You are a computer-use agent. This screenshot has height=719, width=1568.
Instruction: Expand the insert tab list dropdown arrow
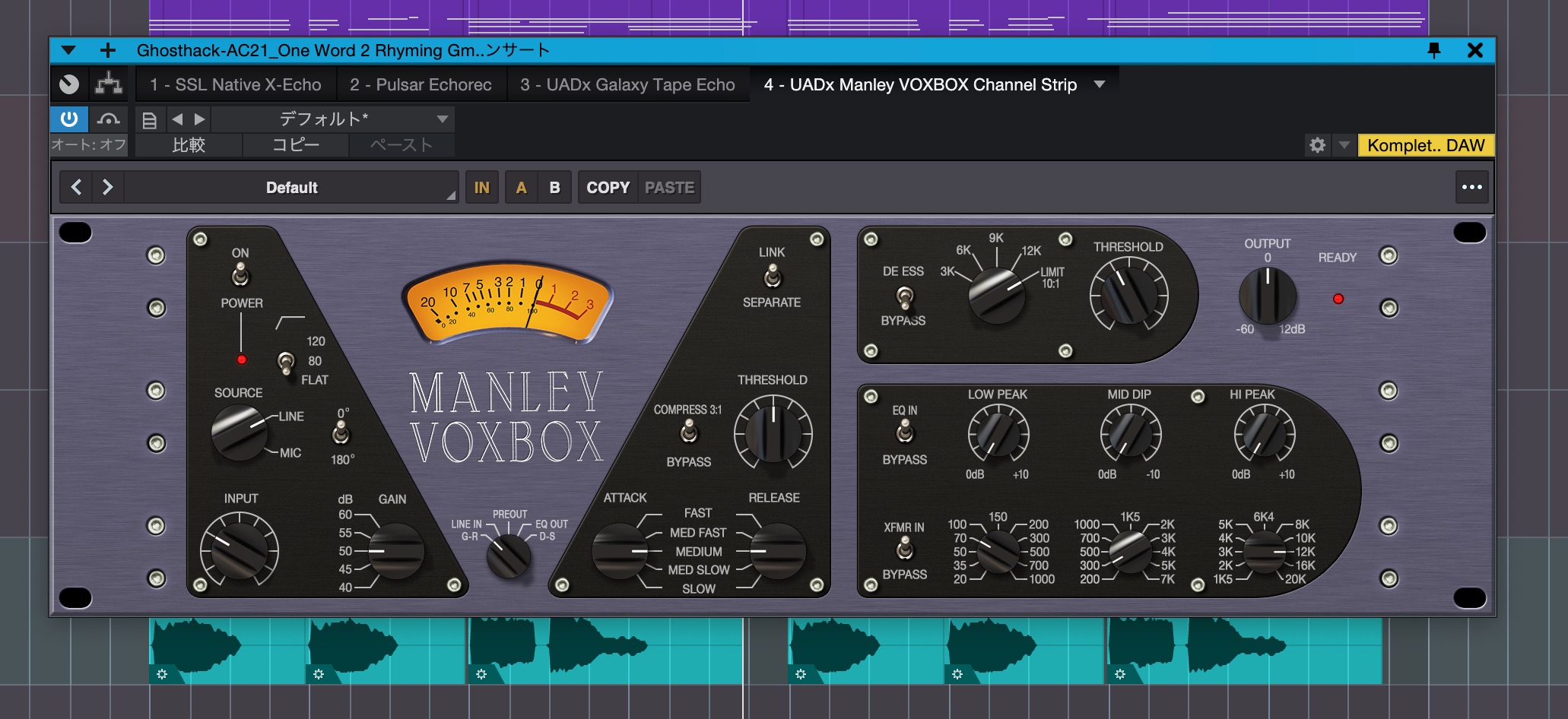[1100, 84]
